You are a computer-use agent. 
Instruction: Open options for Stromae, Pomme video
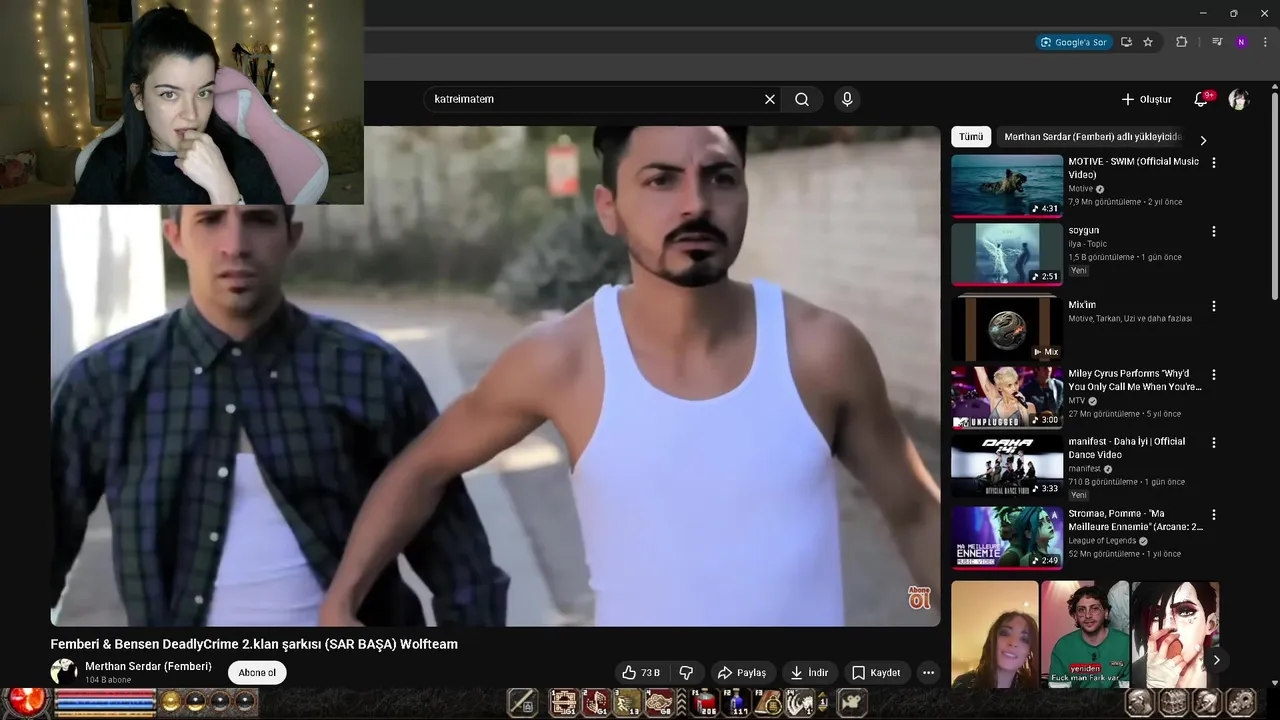tap(1214, 515)
